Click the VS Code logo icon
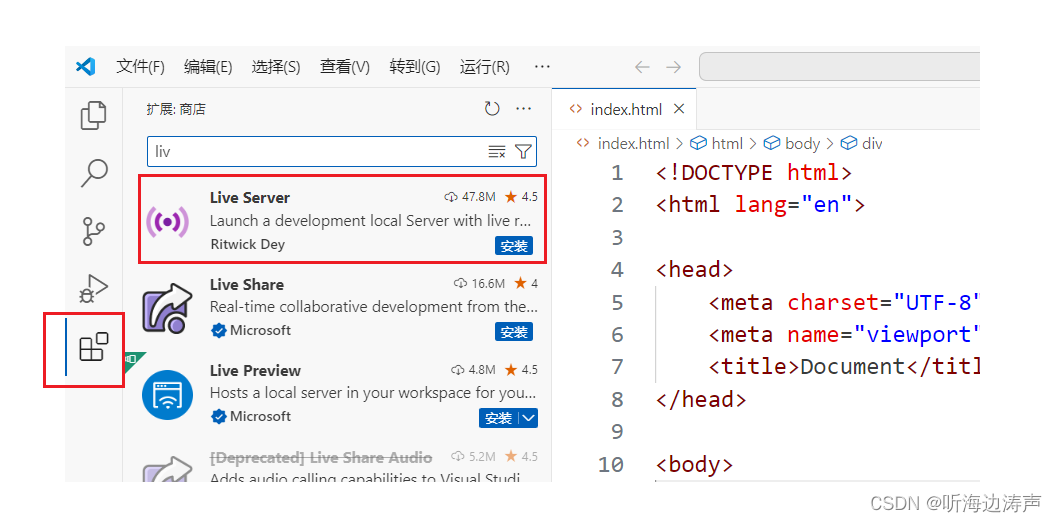Screen dimensions: 1057x522 point(86,67)
